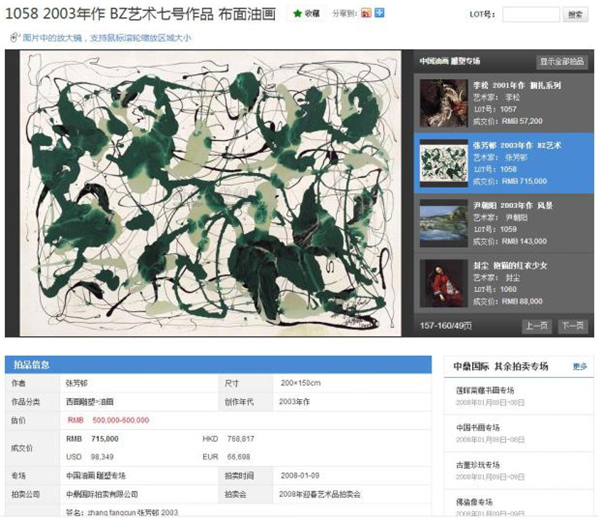This screenshot has width=600, height=518.
Task: Click the price RMB 143,000 for LOT 1059
Action: click(x=524, y=241)
